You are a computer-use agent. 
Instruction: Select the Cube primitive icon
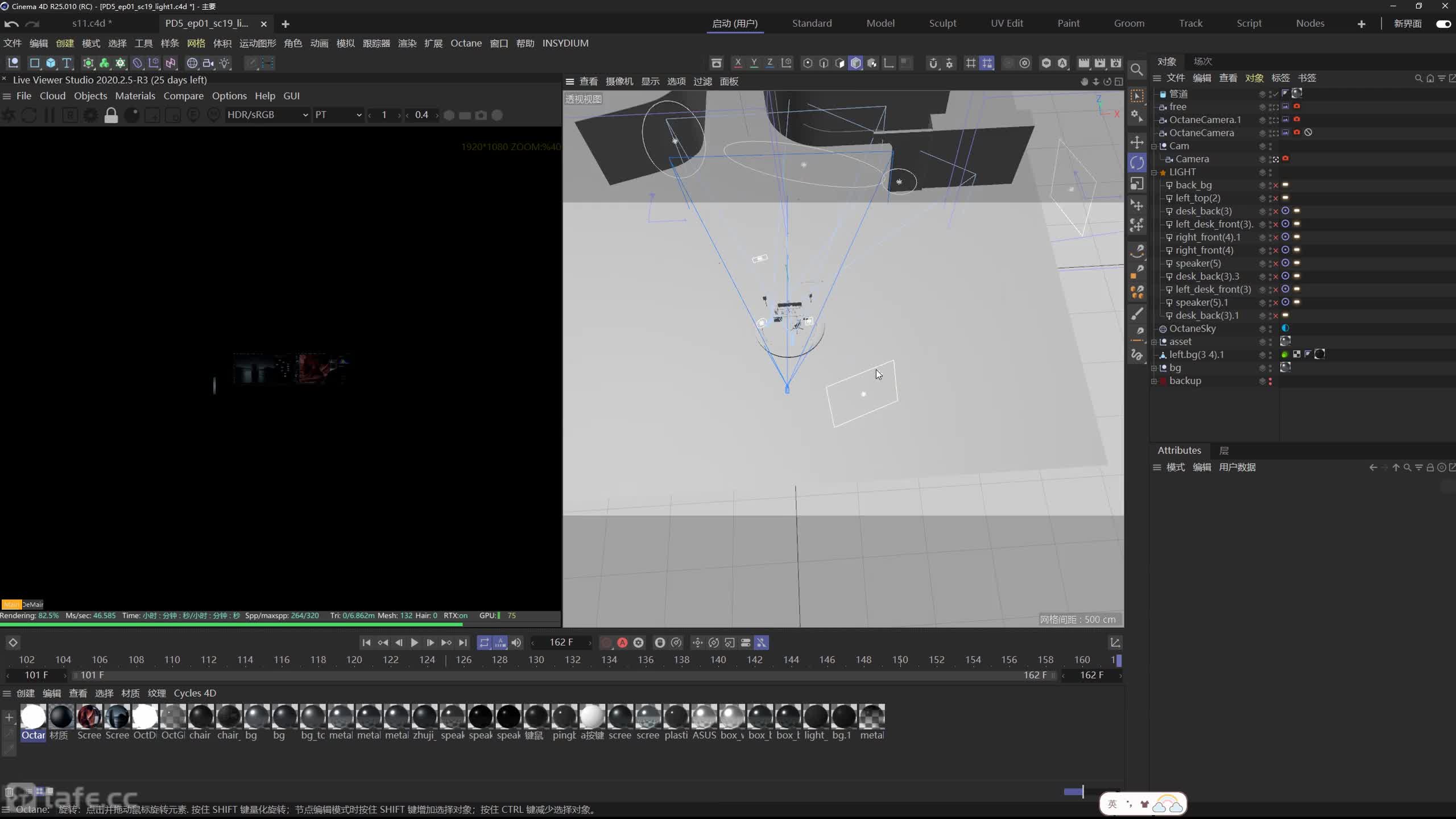click(x=51, y=63)
